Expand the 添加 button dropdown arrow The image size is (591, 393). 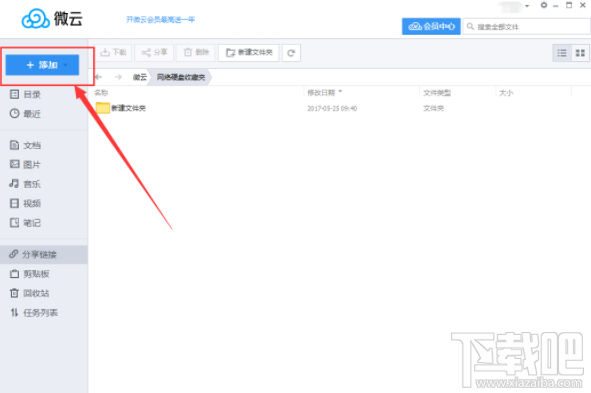click(x=66, y=65)
